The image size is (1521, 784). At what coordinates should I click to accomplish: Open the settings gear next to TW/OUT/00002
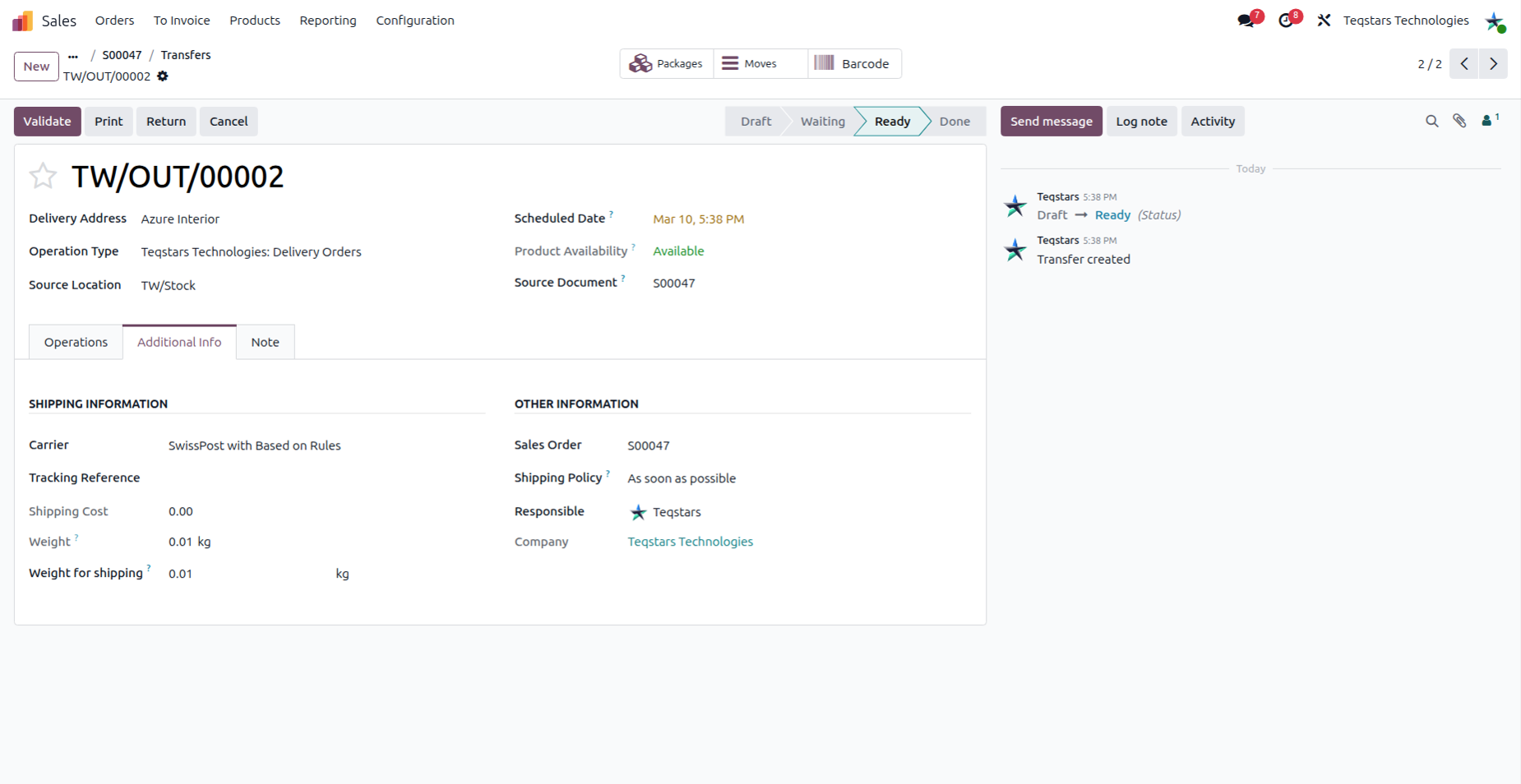163,76
